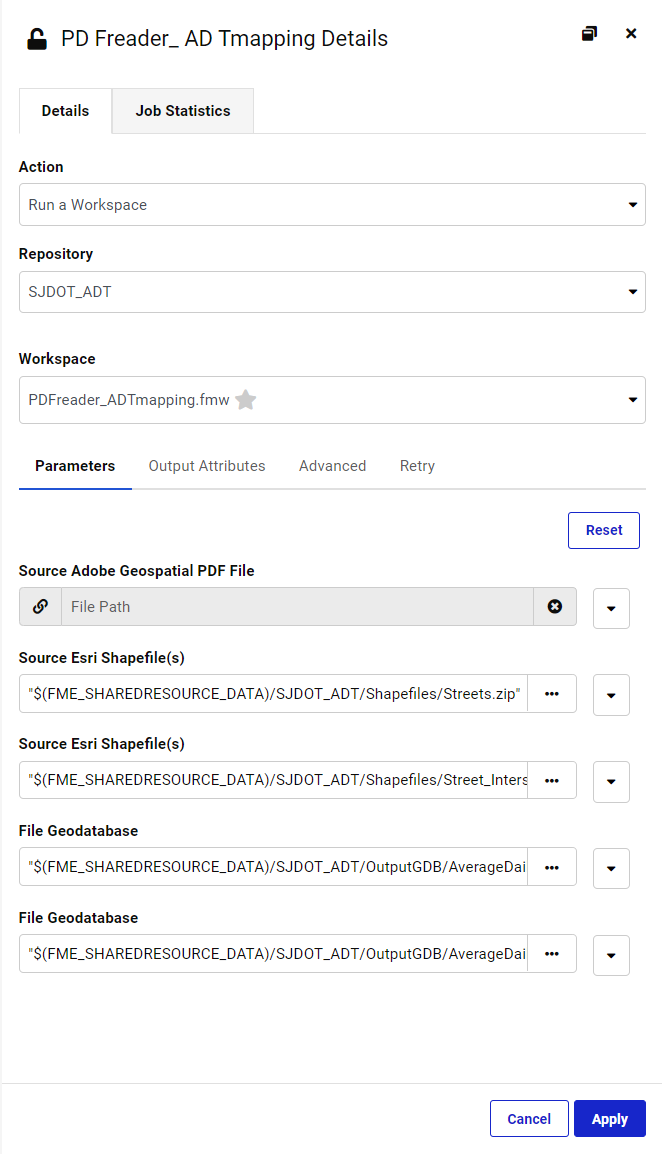Click the link icon in PDF File Path
662x1154 pixels.
[41, 606]
